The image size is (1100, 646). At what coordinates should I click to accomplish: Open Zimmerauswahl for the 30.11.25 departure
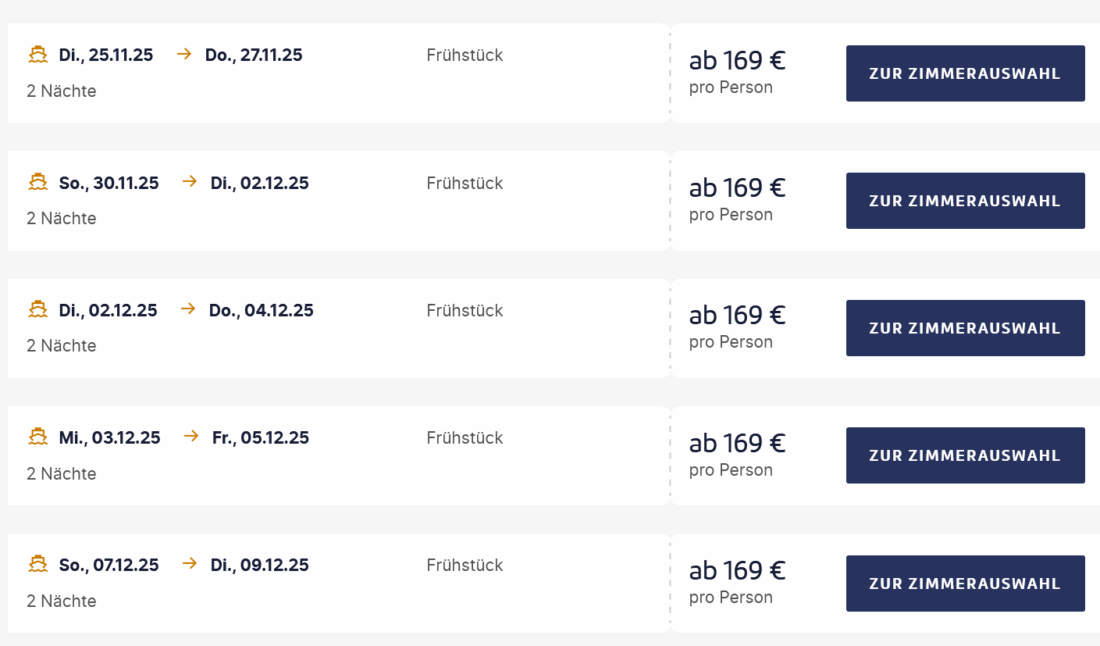tap(965, 201)
